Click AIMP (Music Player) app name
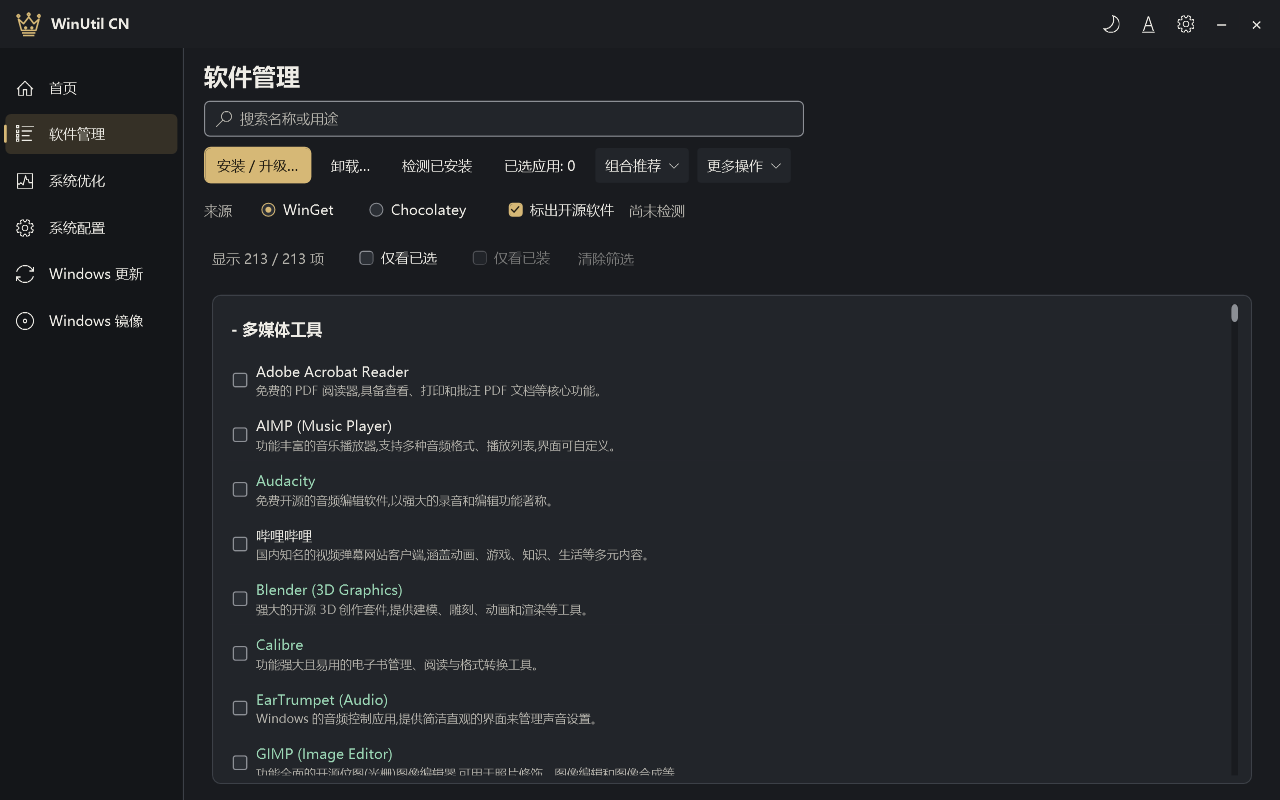 [x=324, y=426]
